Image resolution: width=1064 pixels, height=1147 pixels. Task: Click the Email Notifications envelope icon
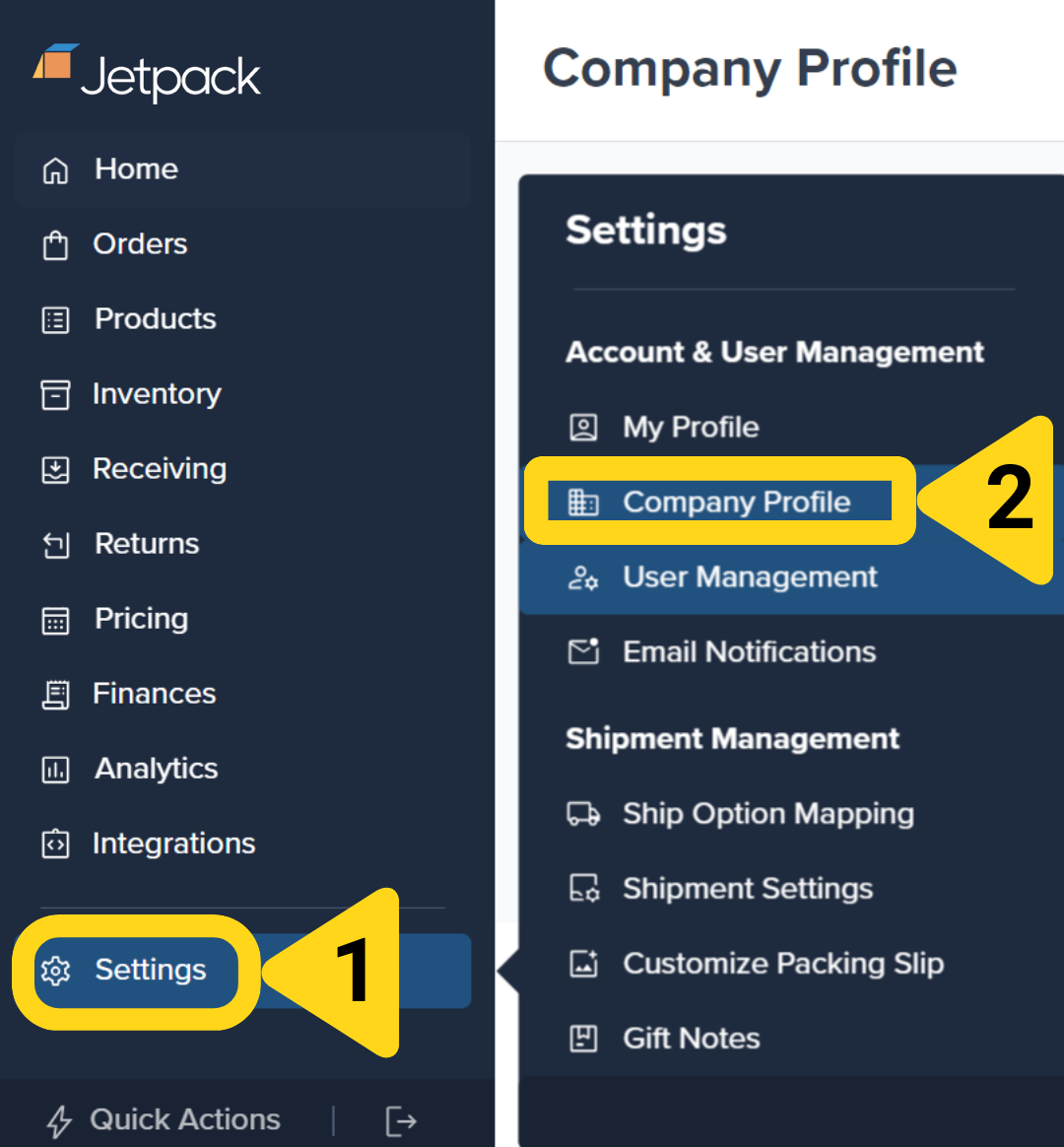tap(585, 651)
